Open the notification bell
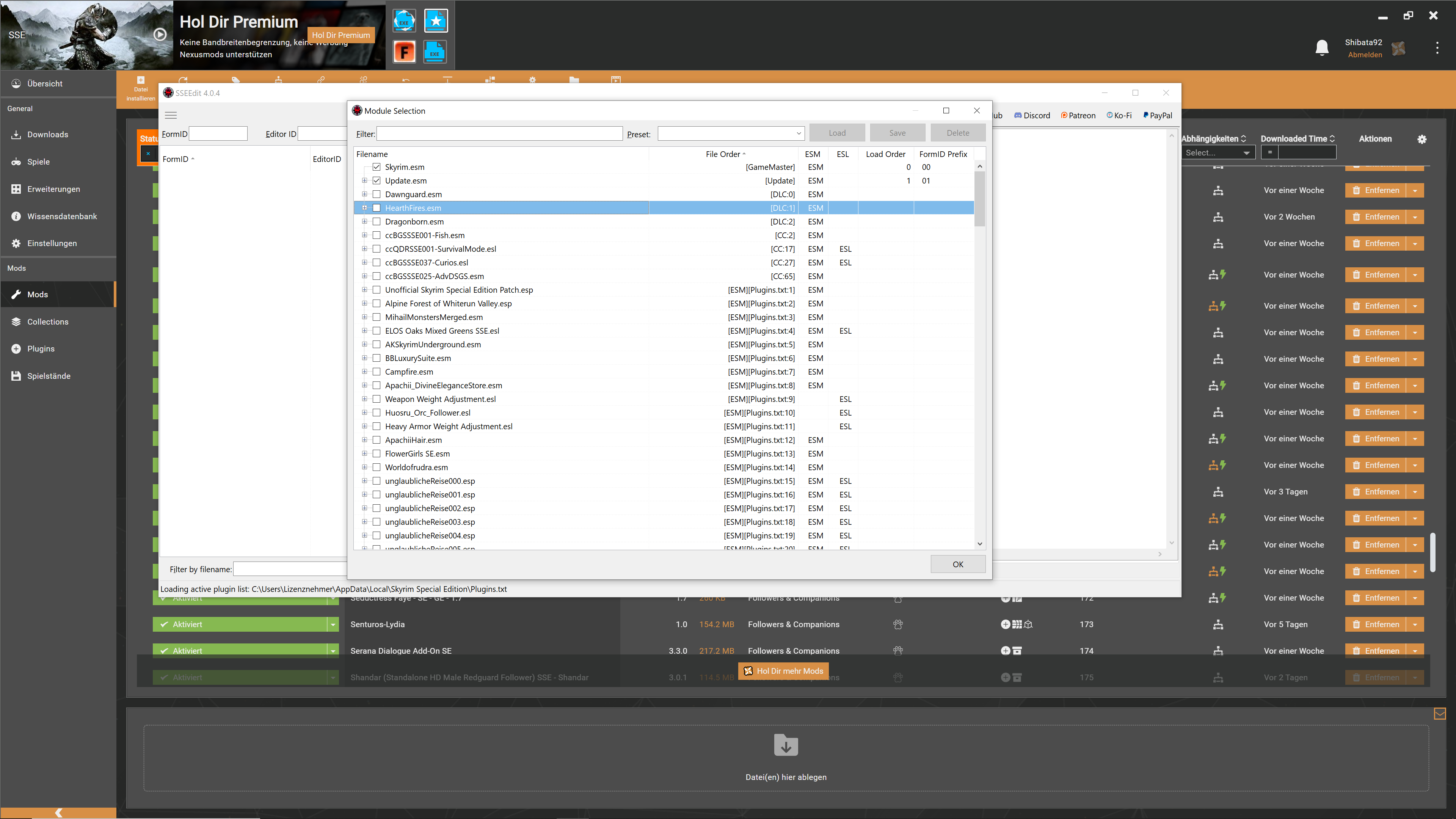Screen dimensions: 1456x819 click(1322, 47)
